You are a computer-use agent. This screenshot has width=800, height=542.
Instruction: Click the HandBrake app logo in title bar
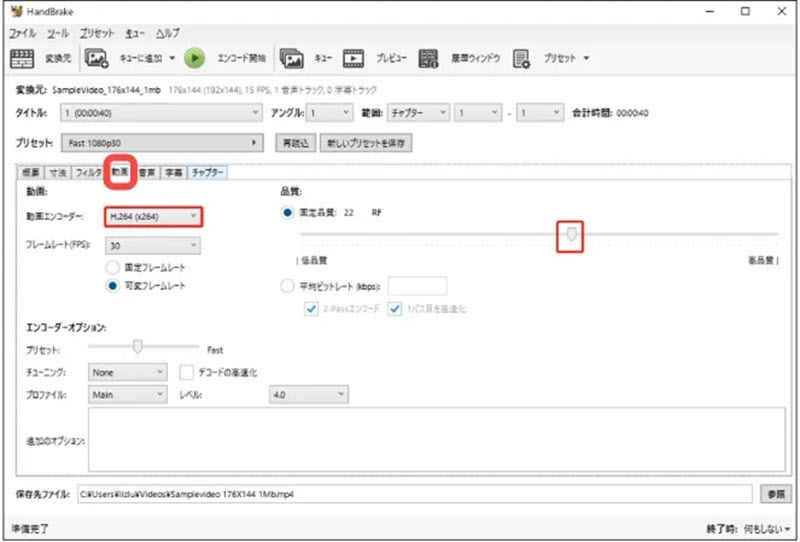14,12
